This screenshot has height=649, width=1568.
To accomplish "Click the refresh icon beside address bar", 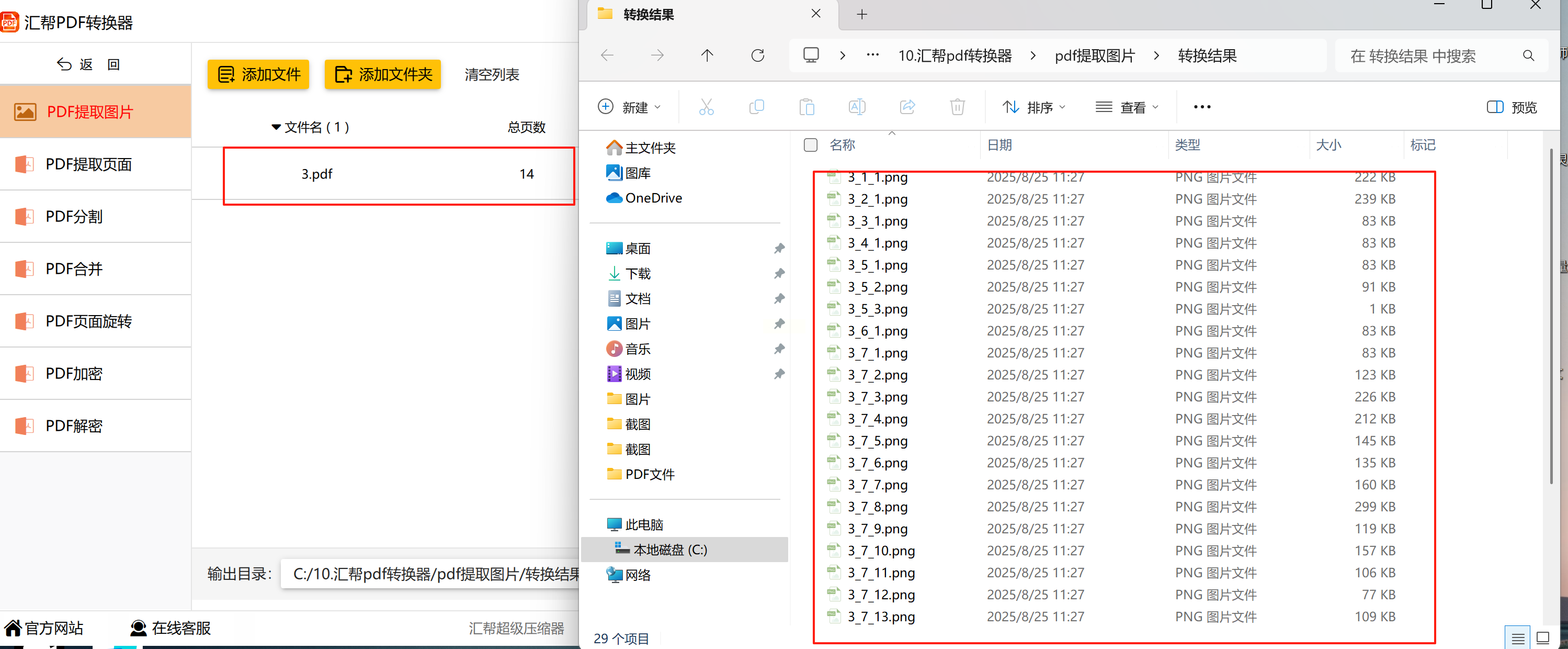I will [x=757, y=56].
